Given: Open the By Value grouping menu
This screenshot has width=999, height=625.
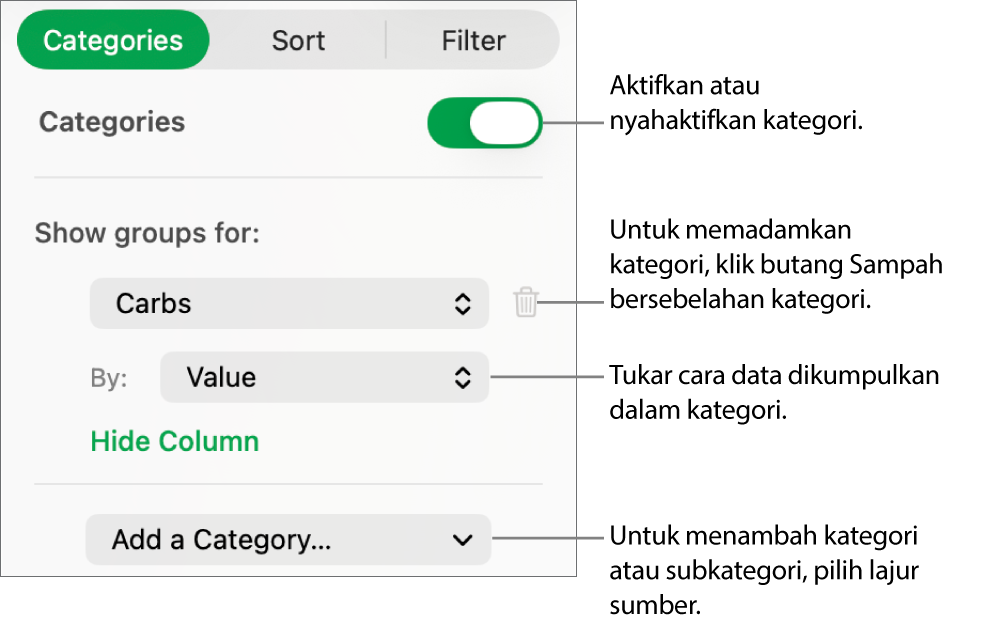Looking at the screenshot, I should point(323,378).
